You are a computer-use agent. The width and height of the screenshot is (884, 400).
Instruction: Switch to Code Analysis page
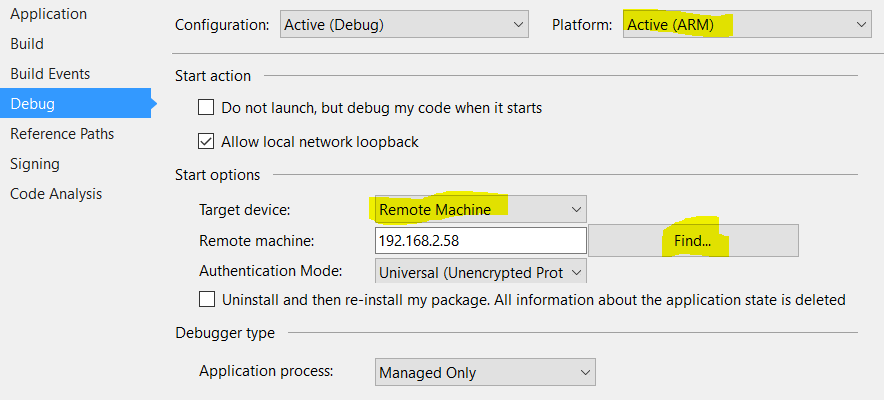point(56,194)
